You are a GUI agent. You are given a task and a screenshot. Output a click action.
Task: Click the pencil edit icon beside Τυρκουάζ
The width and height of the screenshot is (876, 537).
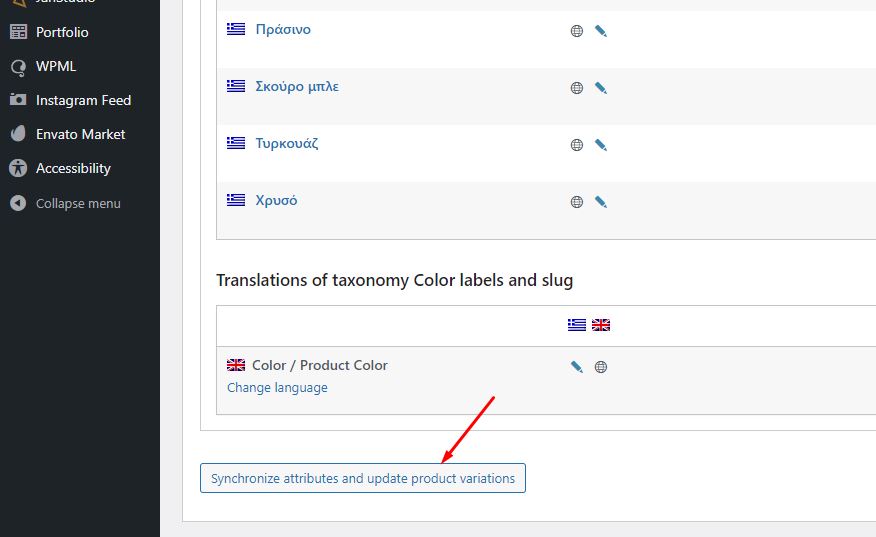(x=601, y=145)
